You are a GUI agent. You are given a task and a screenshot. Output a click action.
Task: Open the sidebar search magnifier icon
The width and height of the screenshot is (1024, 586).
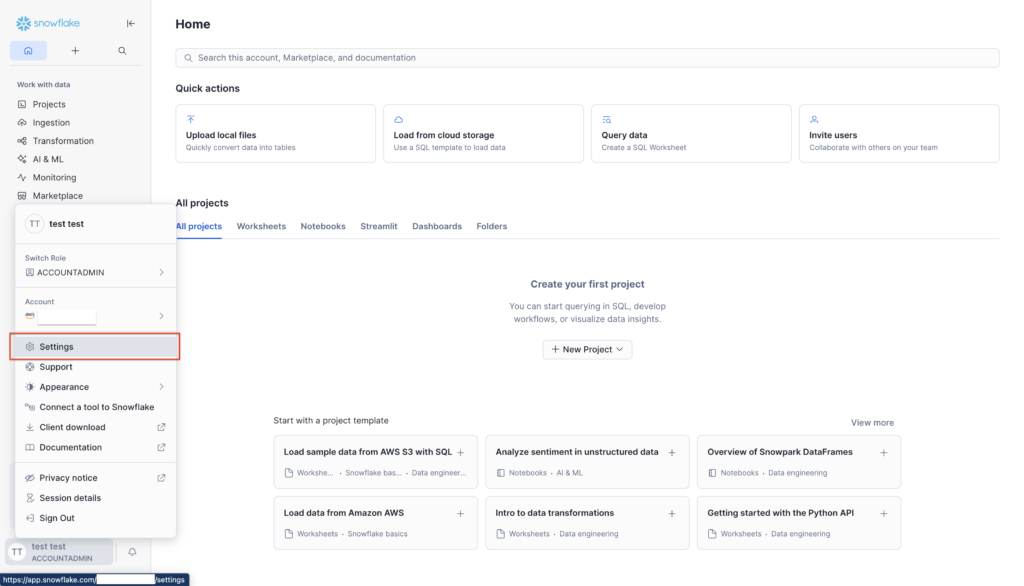pyautogui.click(x=122, y=50)
